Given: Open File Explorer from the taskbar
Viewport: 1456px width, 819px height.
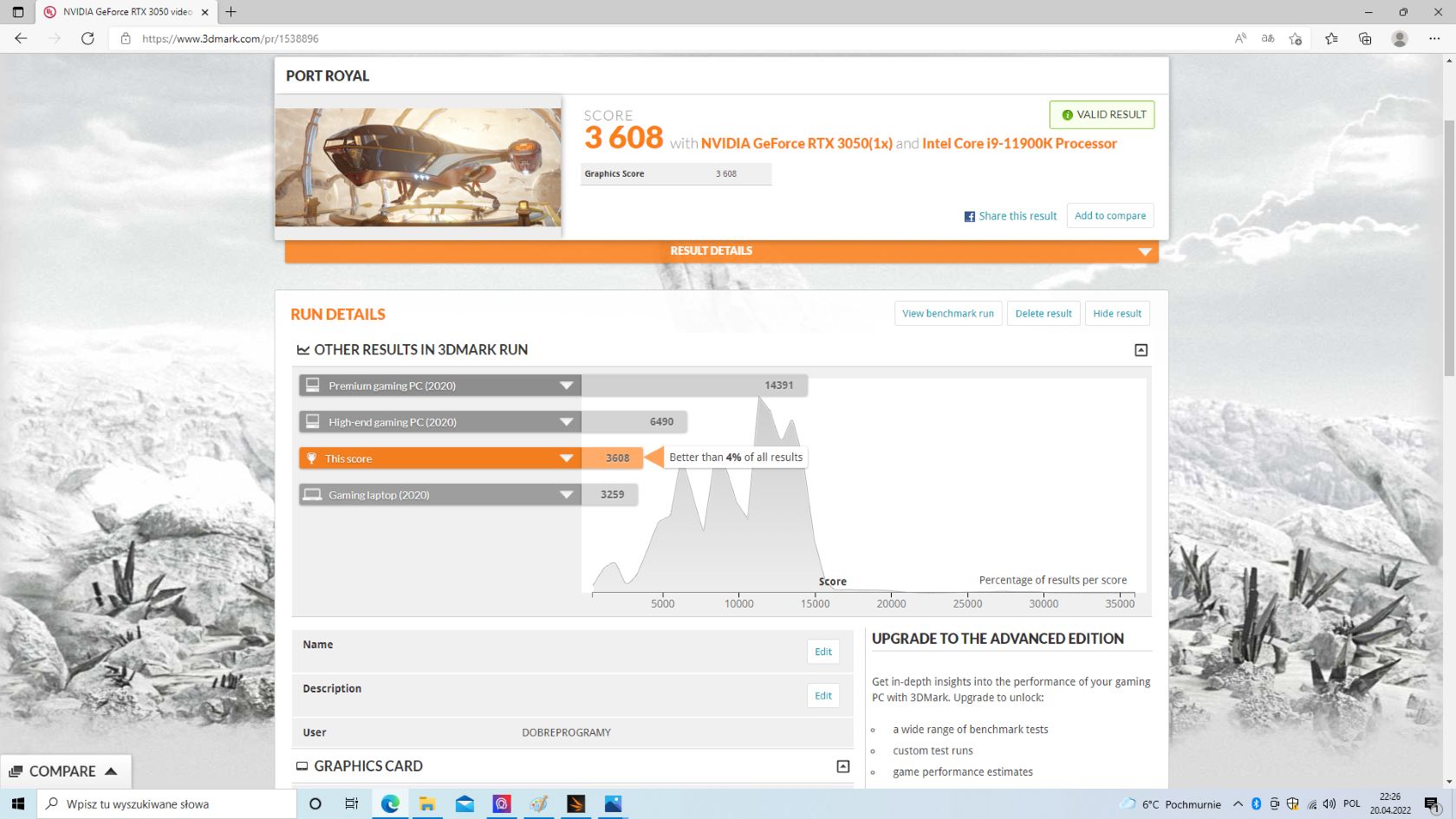Looking at the screenshot, I should click(426, 803).
